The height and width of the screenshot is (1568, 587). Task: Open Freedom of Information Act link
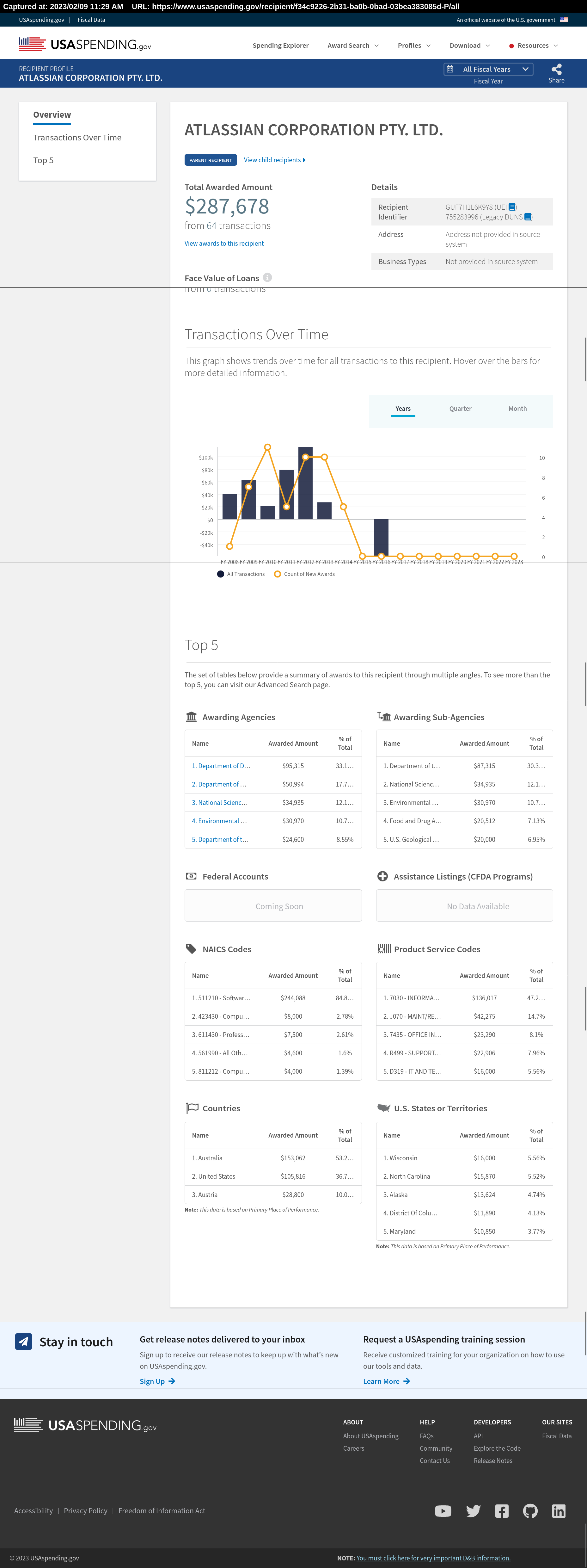(x=162, y=1511)
